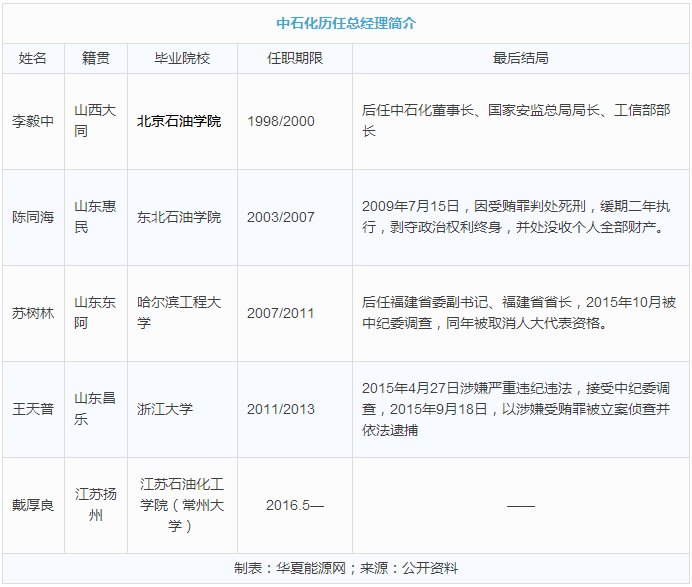
Task: Click the name 陈同海
Action: [33, 217]
